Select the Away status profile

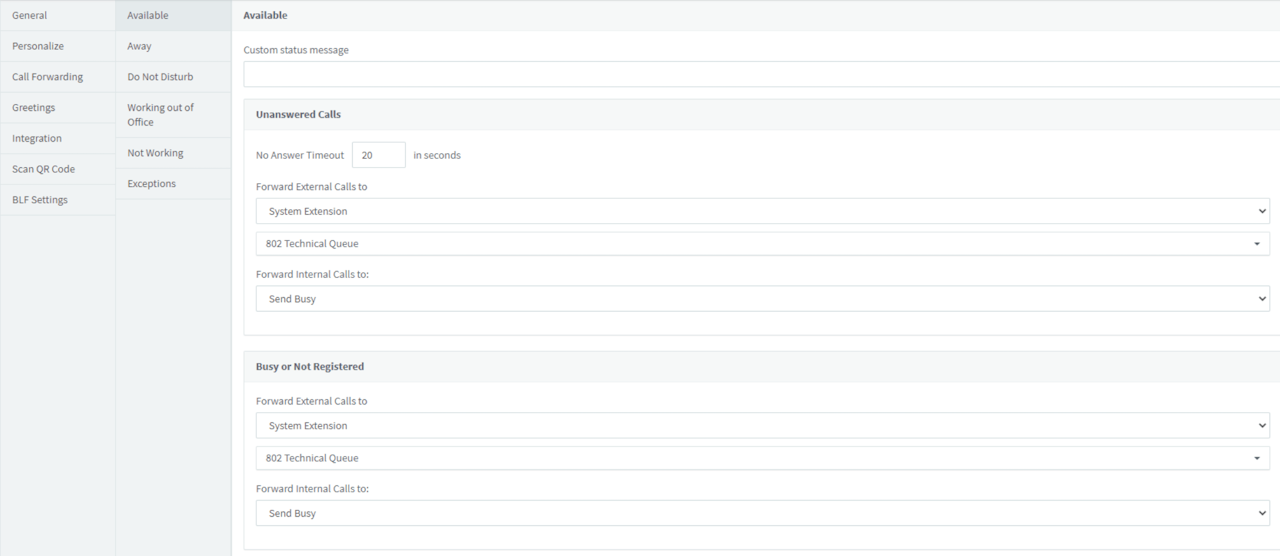tap(140, 46)
